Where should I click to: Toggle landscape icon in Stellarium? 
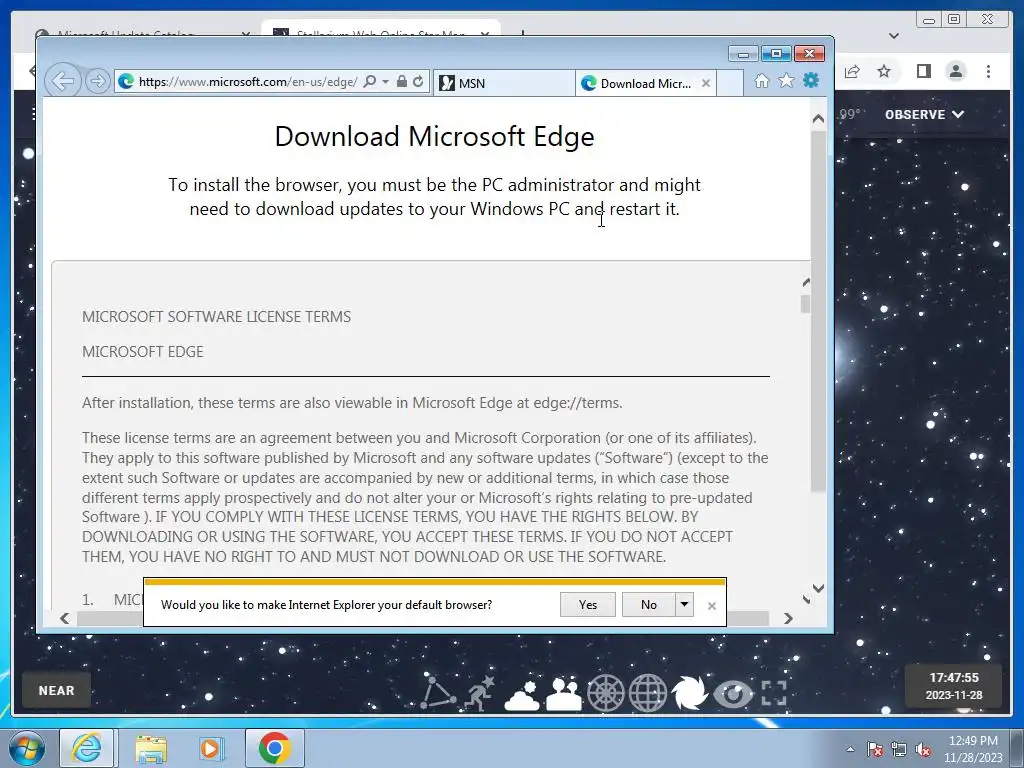[x=564, y=694]
